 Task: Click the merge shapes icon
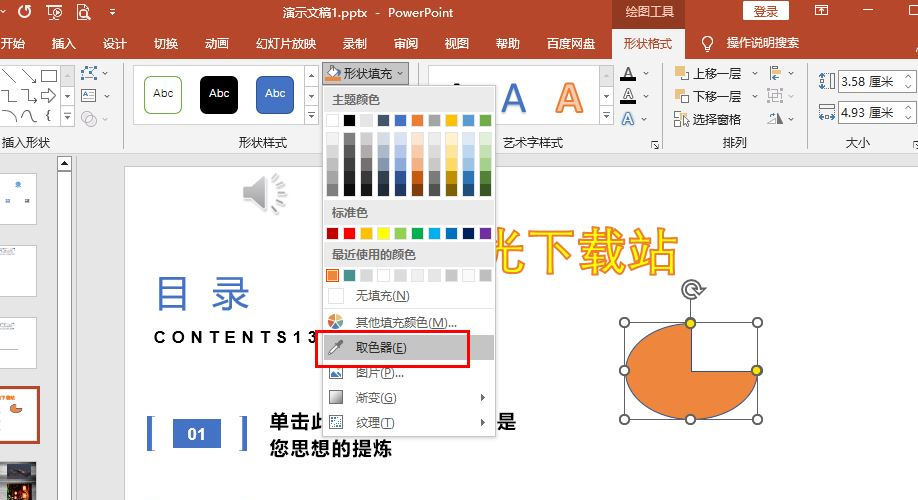[89, 119]
